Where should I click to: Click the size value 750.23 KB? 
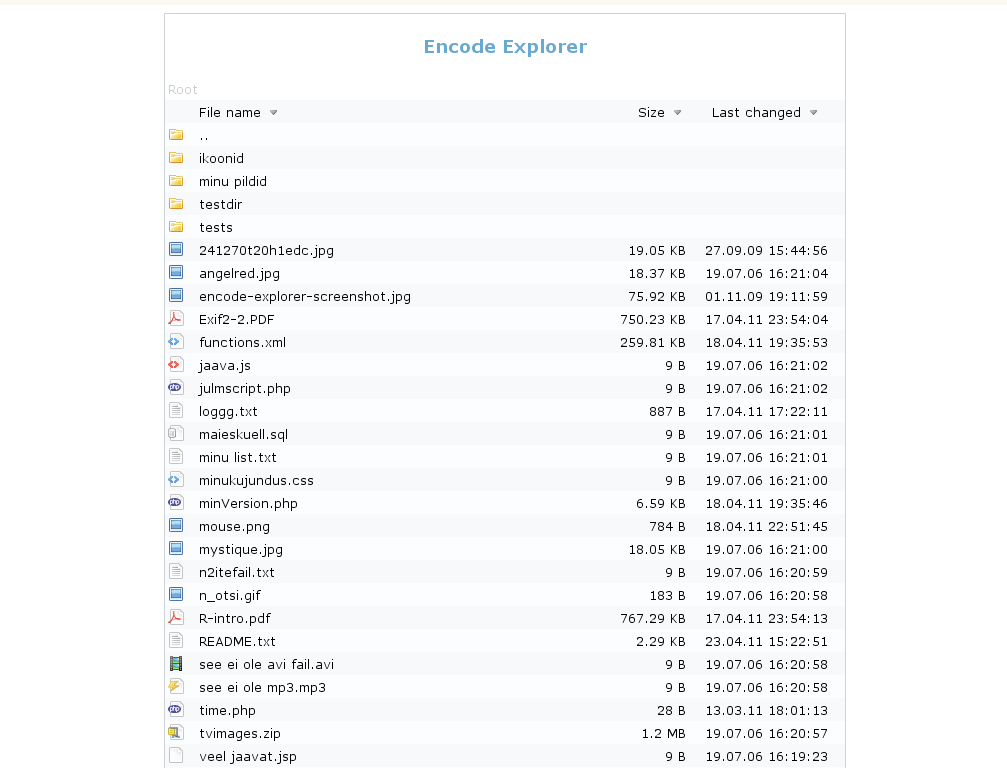pos(652,319)
